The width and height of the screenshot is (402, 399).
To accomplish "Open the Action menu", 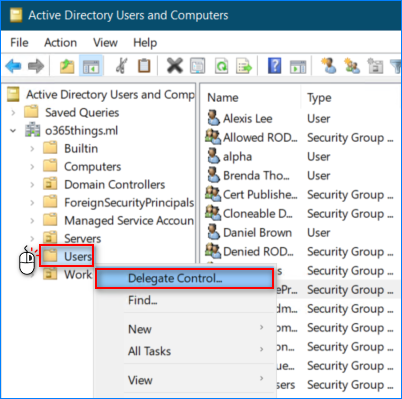I will tap(61, 43).
